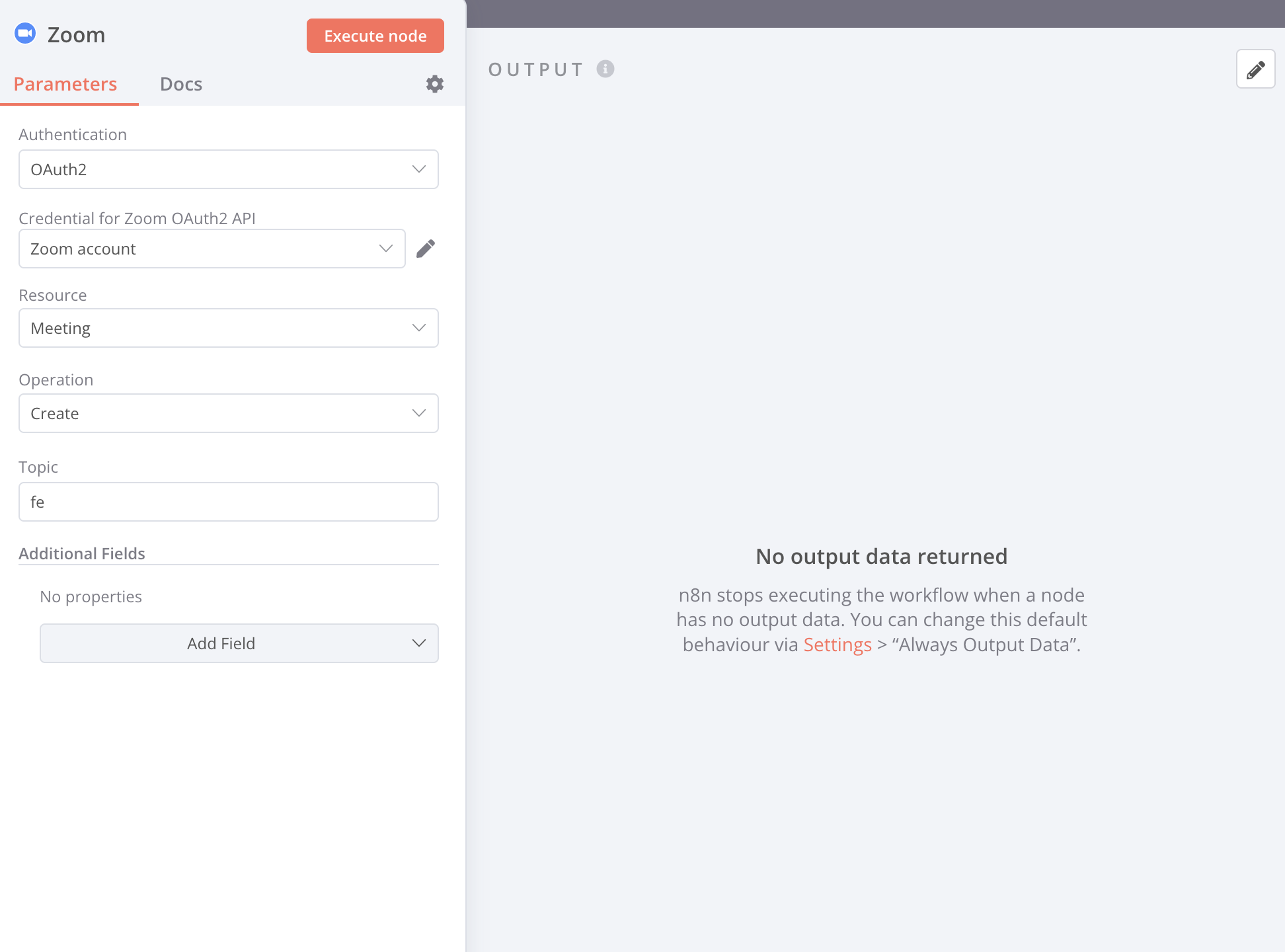This screenshot has width=1285, height=952.
Task: Click the "No output data returned" heading
Action: point(881,556)
